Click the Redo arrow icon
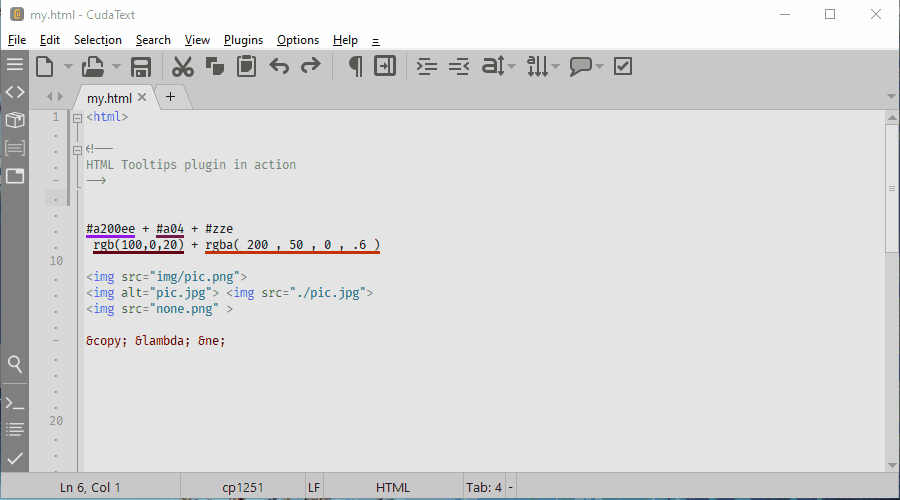The height and width of the screenshot is (500, 900). [311, 67]
